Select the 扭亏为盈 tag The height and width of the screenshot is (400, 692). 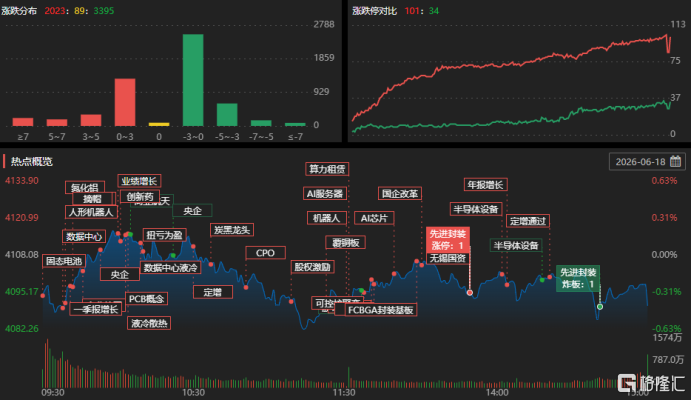164,235
